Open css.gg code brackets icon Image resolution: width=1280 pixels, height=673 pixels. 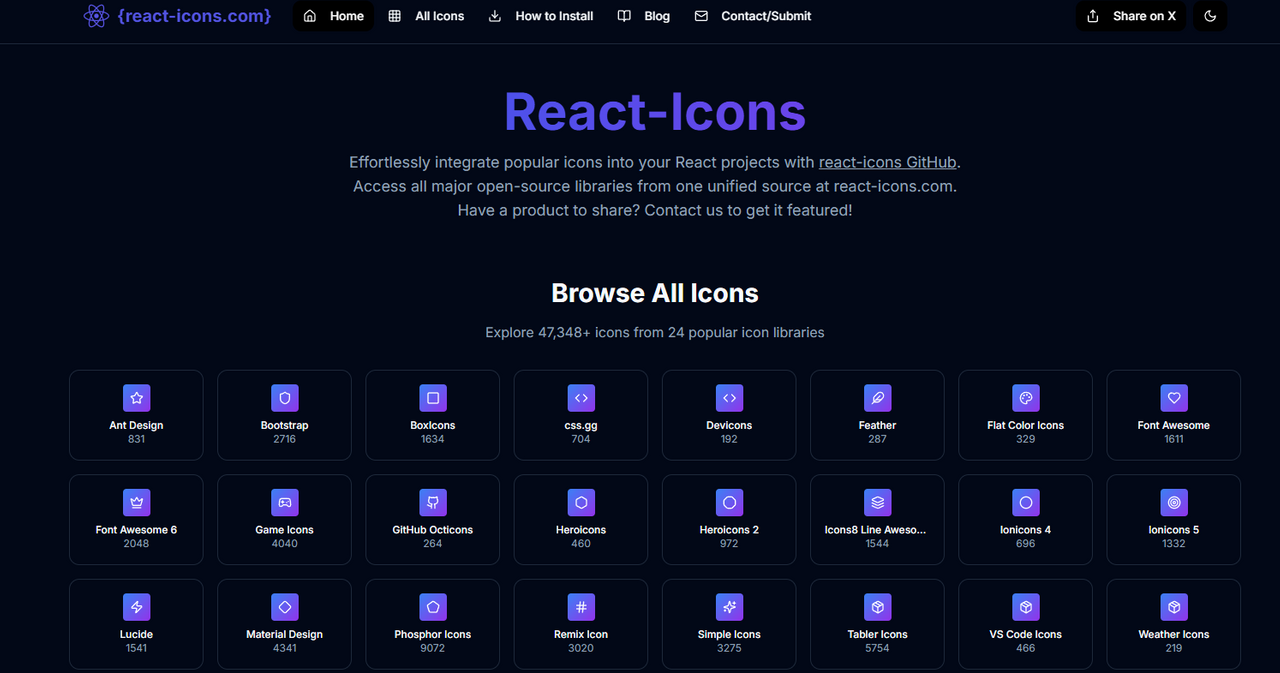(581, 398)
